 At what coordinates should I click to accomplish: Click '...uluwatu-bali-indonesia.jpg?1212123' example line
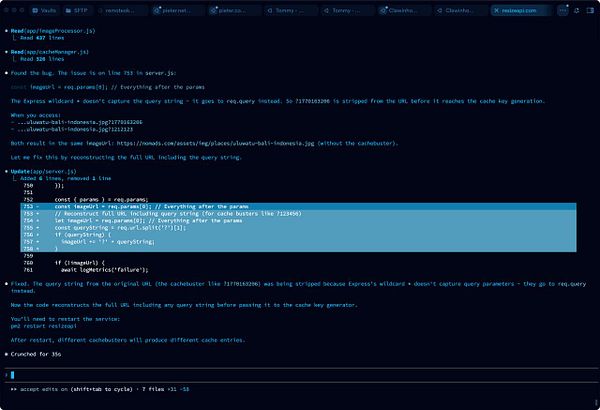75,129
